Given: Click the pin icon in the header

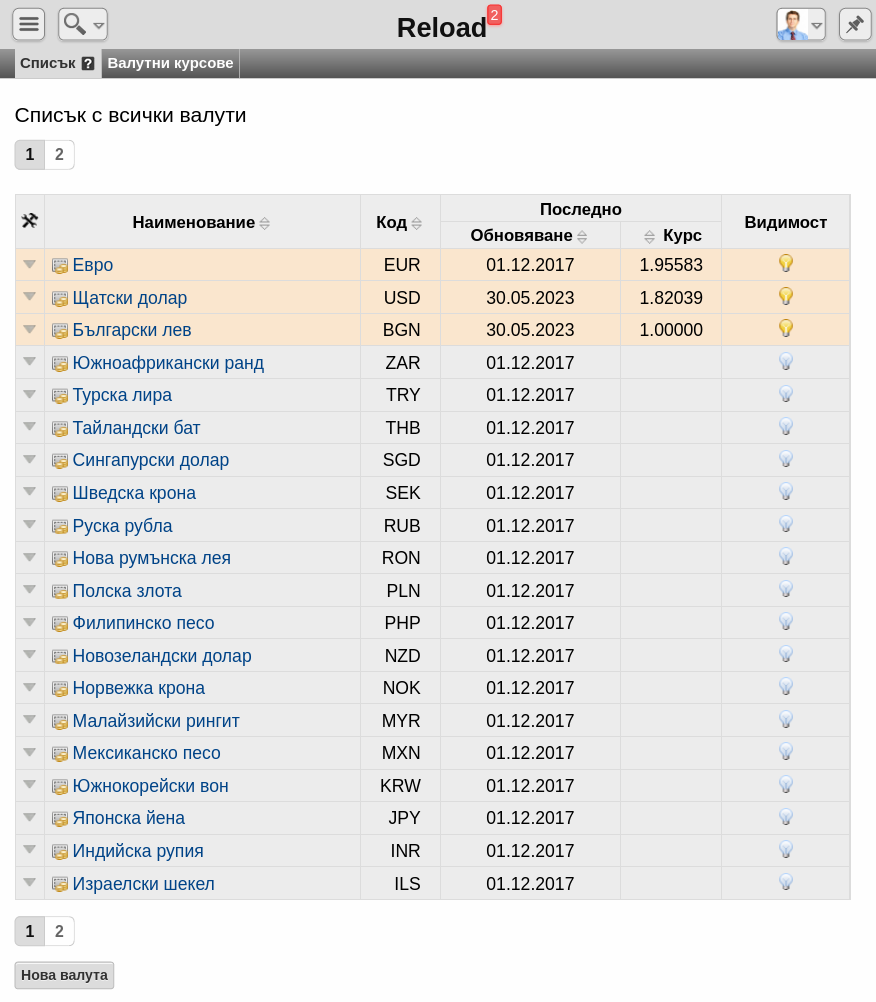Looking at the screenshot, I should point(855,24).
